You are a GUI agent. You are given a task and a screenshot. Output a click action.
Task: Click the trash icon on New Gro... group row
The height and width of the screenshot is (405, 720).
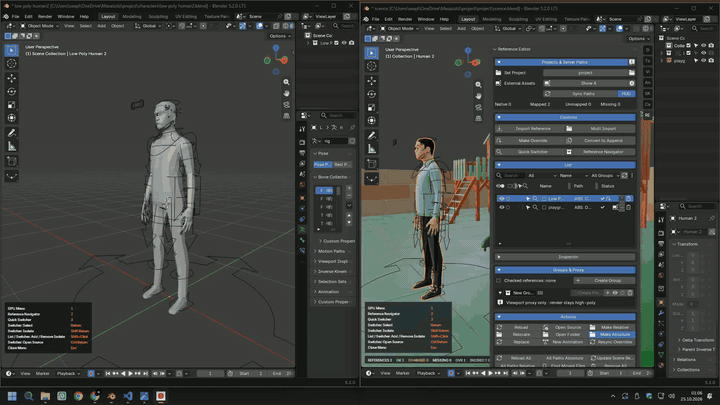[630, 292]
